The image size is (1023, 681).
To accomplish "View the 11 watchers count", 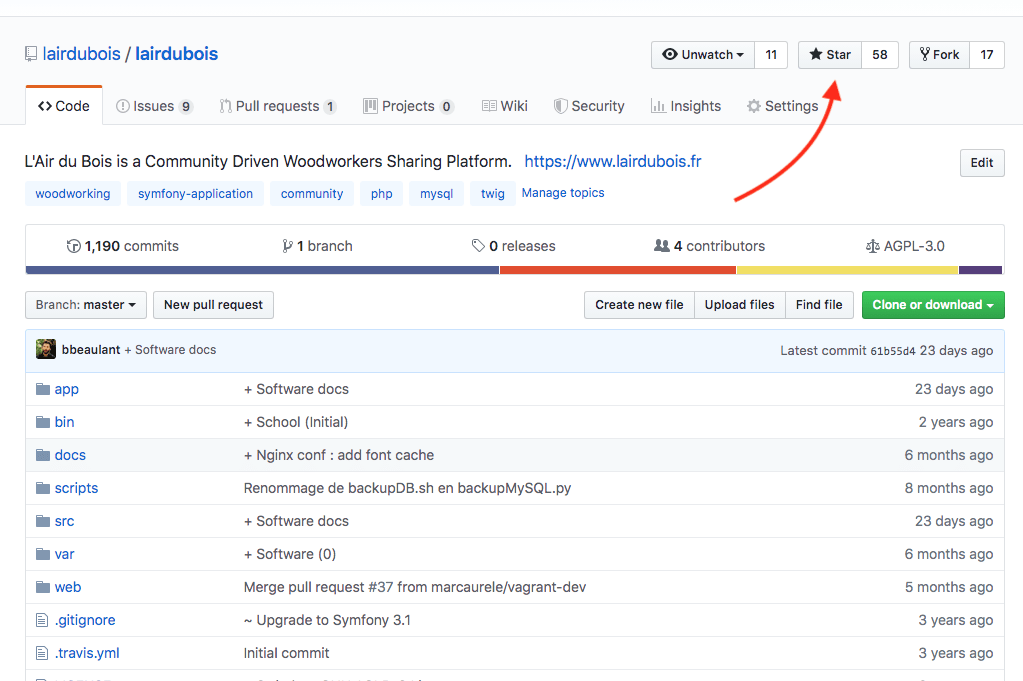I will click(771, 55).
